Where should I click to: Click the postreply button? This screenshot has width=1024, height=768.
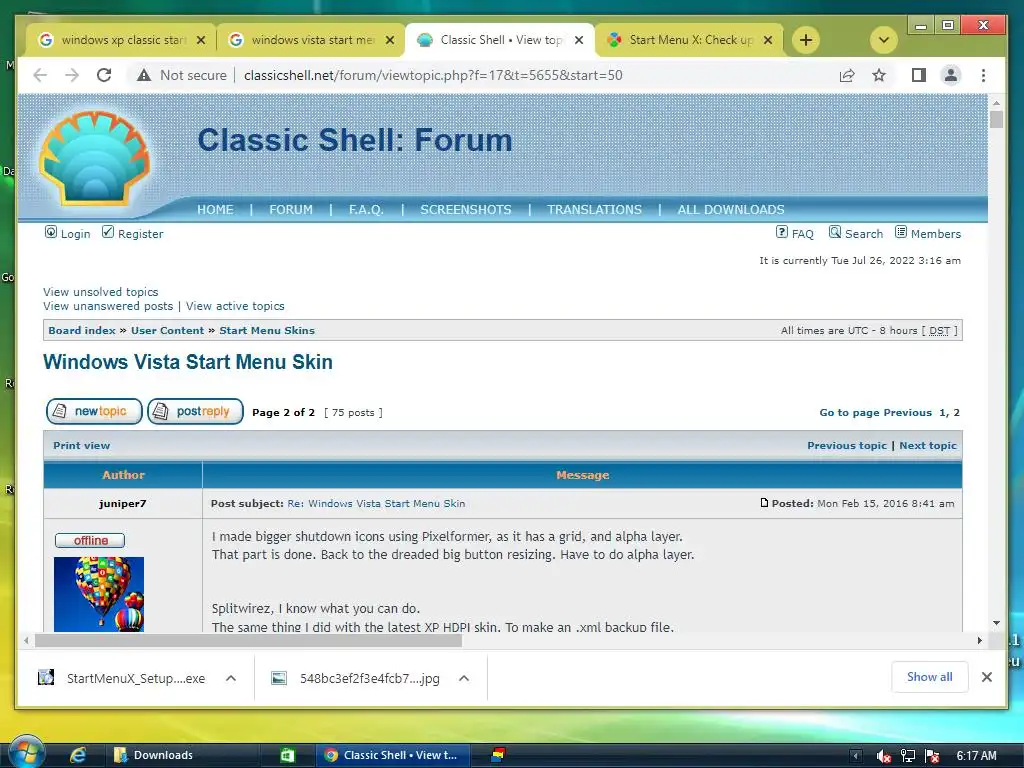point(195,411)
